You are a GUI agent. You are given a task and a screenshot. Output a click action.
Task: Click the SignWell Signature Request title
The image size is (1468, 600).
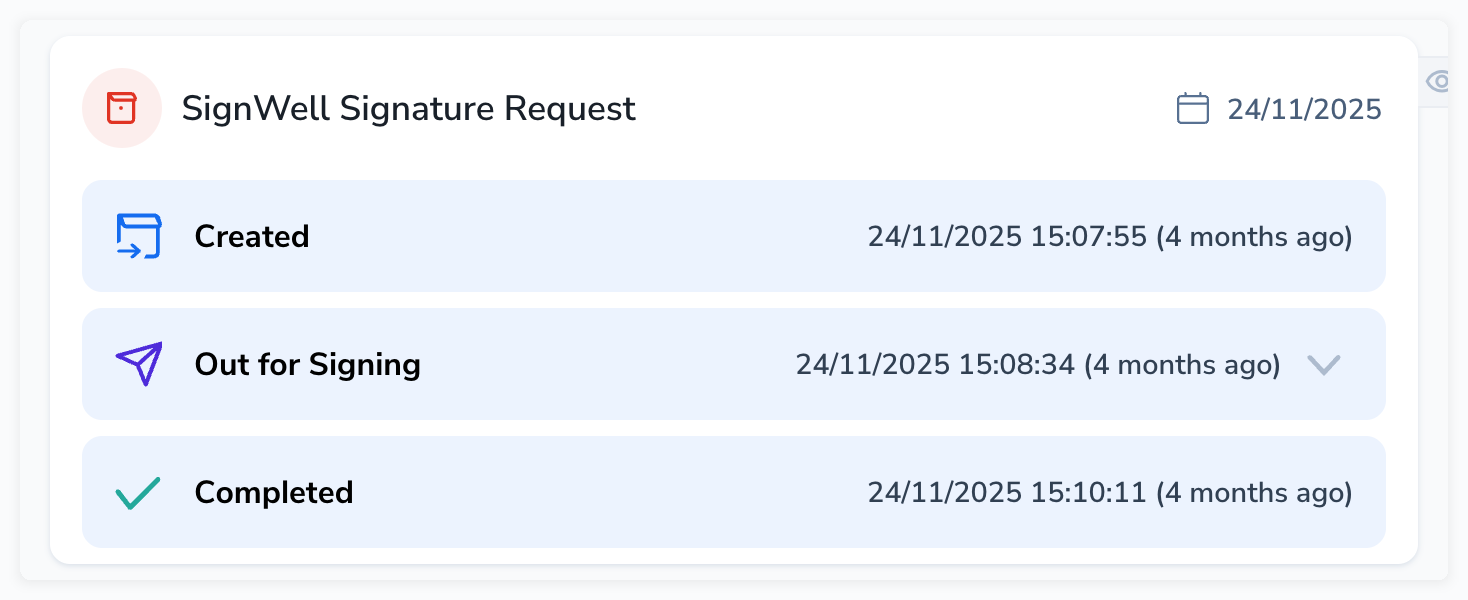[x=408, y=108]
